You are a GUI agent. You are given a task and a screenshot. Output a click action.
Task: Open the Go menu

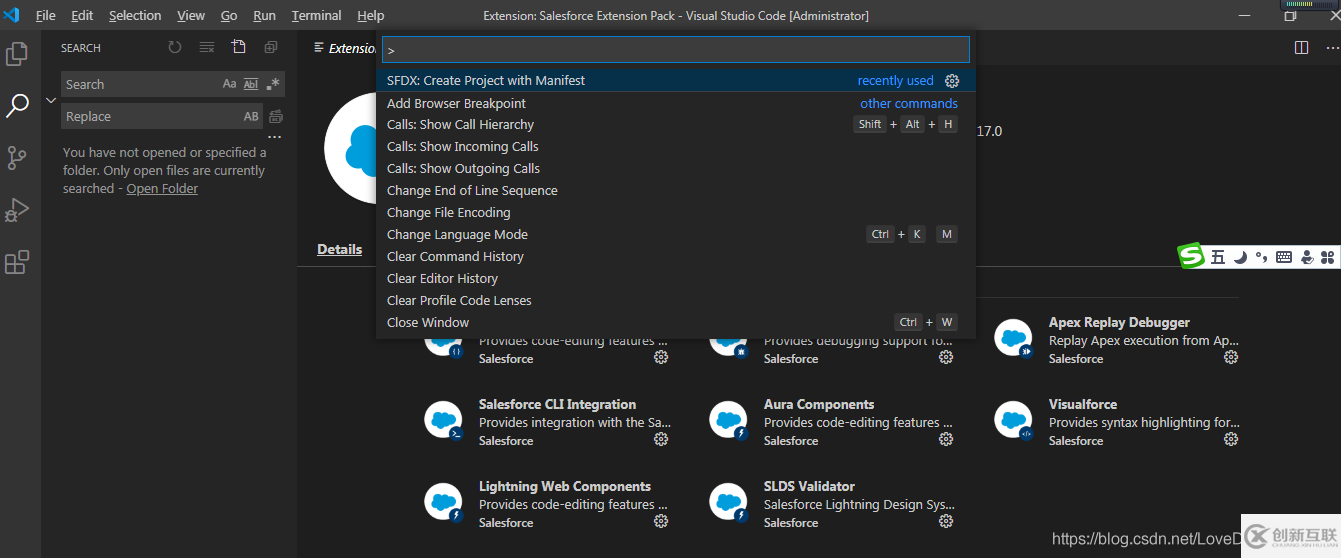(229, 15)
